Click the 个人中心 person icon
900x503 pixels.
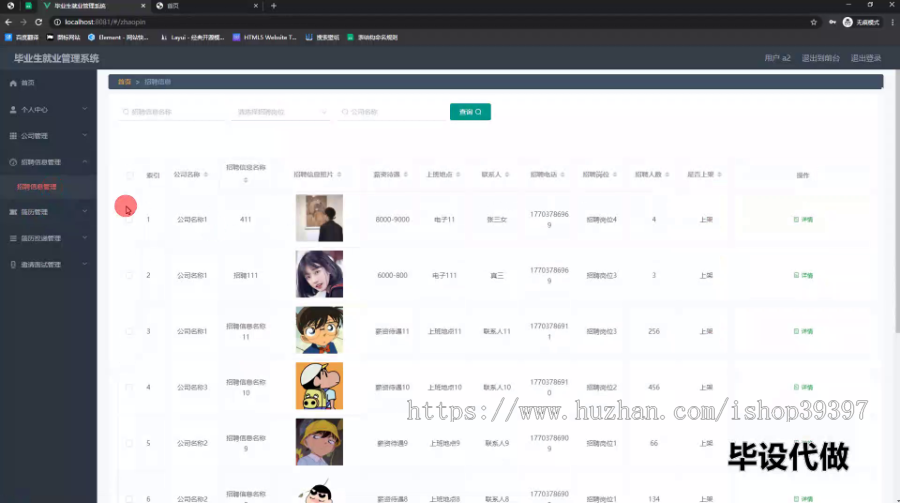pyautogui.click(x=13, y=110)
